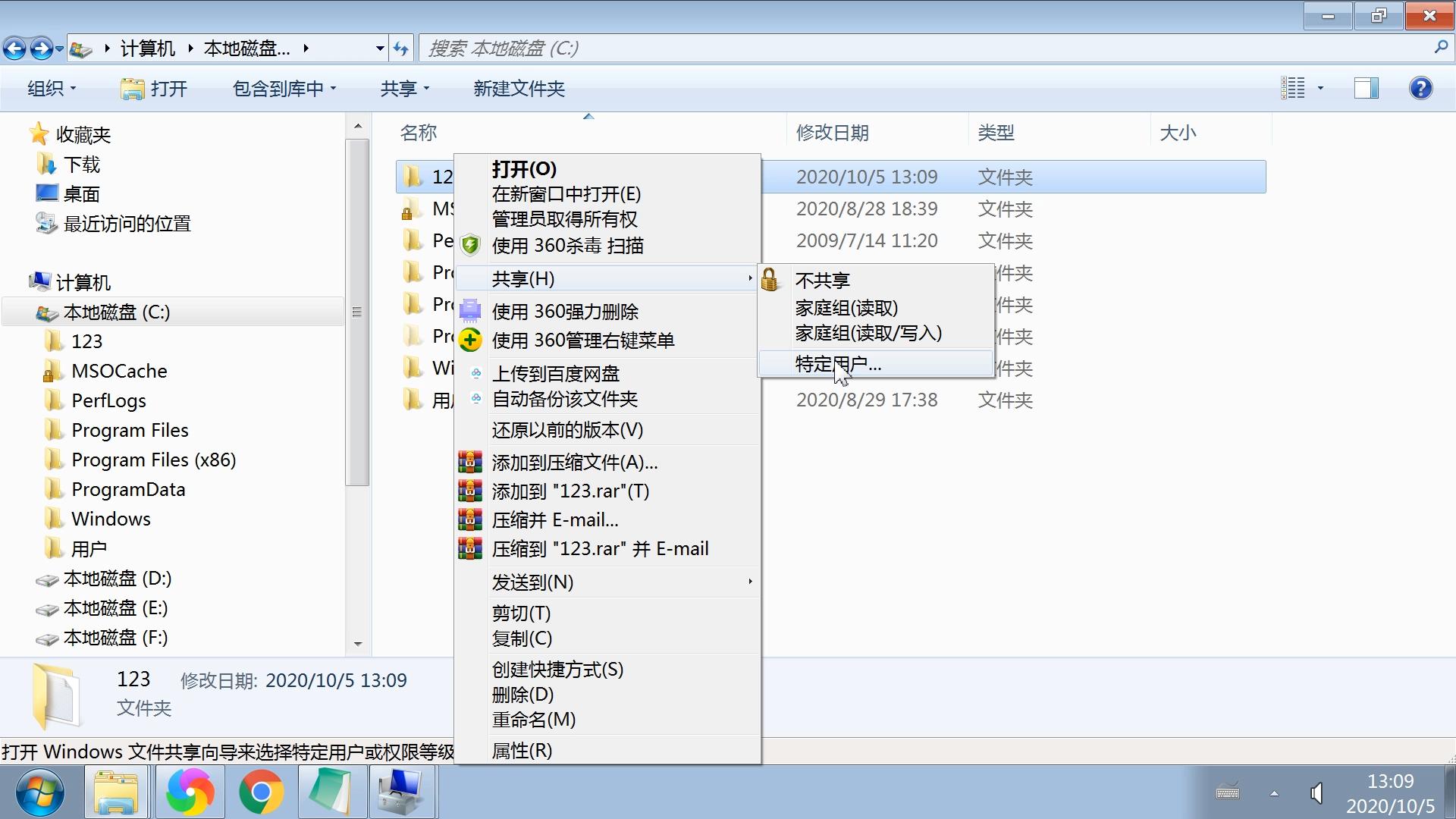Click the green plus 360 menu manager icon
This screenshot has width=1456, height=819.
tap(470, 340)
